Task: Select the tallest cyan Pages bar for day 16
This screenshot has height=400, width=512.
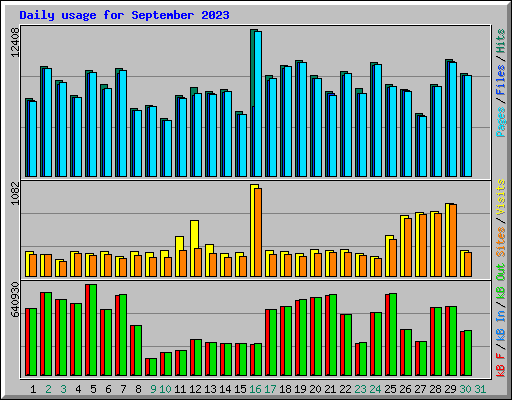Action: (x=258, y=104)
